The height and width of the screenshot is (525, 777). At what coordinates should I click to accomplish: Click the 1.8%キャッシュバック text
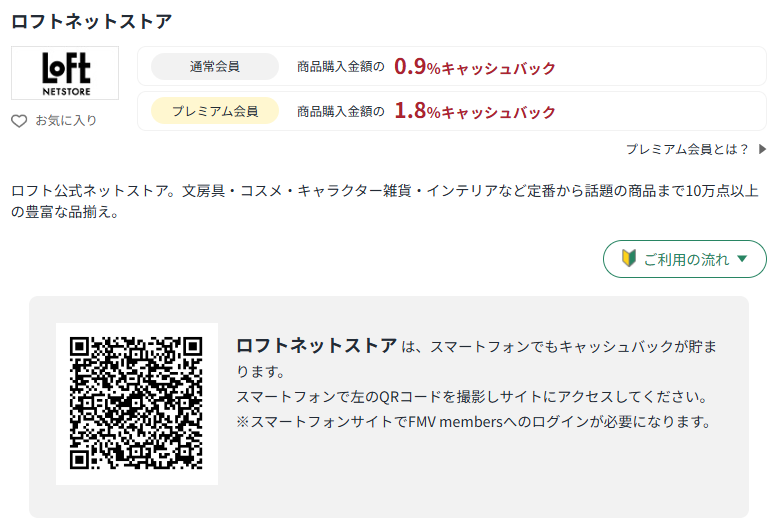point(475,111)
